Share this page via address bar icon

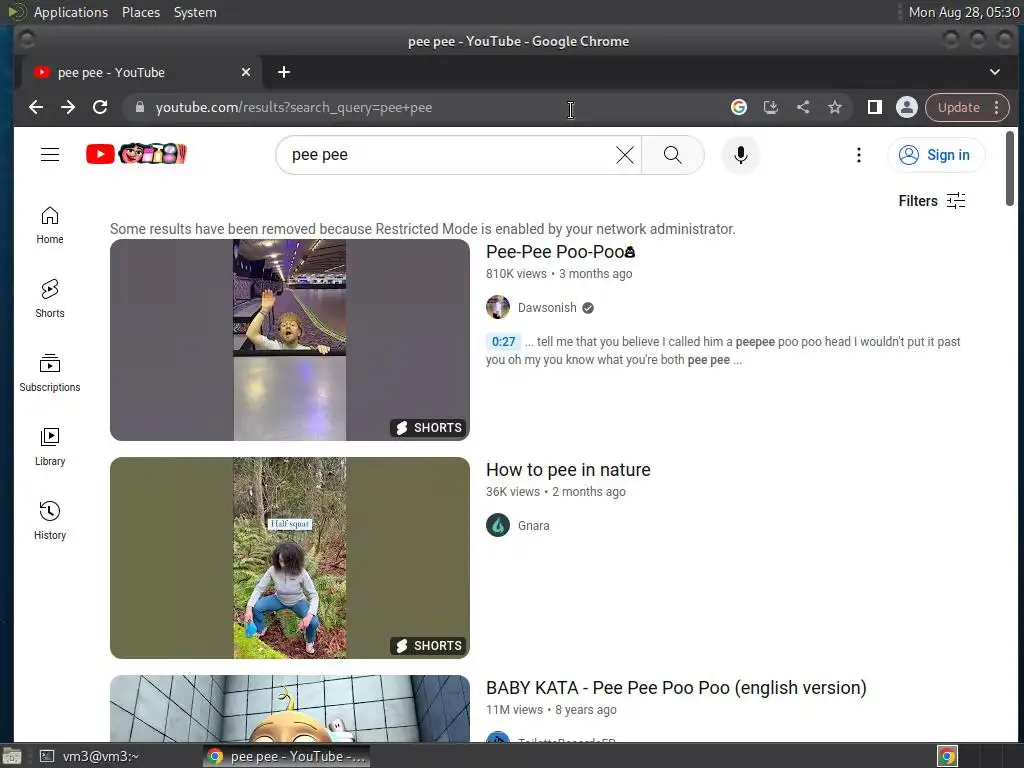[x=803, y=107]
